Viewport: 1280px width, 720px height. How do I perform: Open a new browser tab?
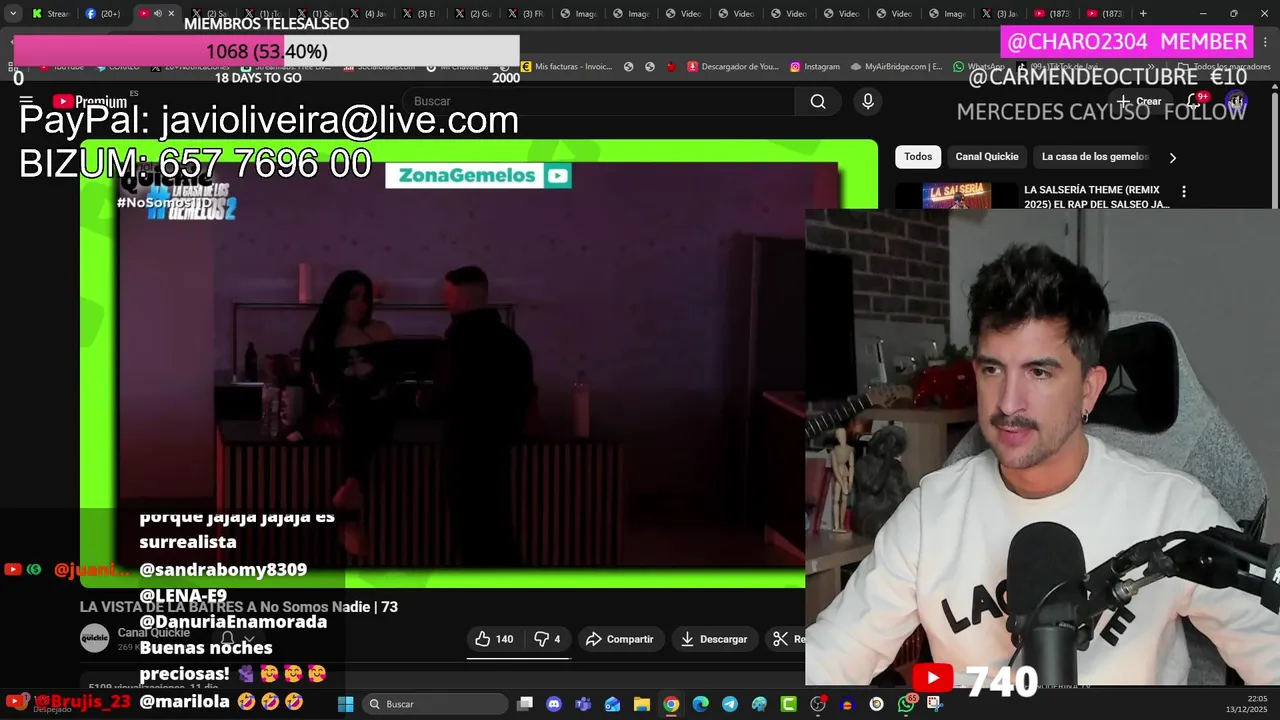(x=1143, y=13)
